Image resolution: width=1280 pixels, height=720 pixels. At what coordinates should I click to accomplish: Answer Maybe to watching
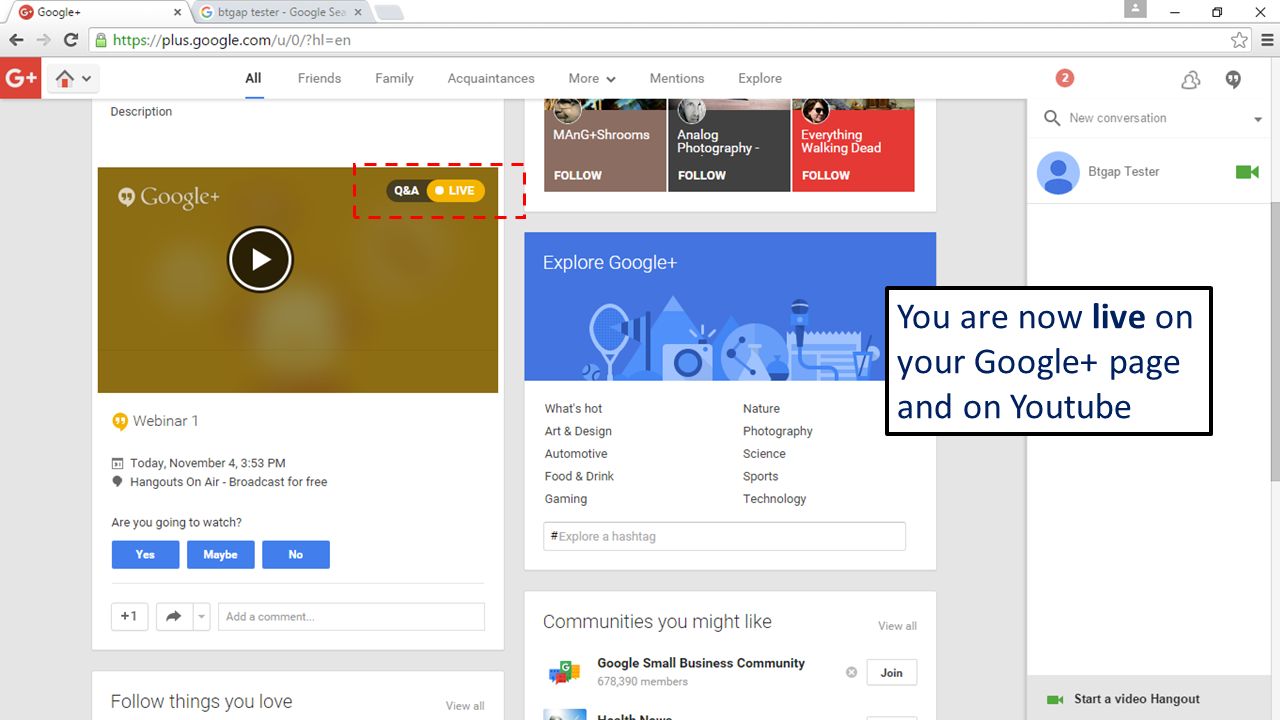pos(220,555)
